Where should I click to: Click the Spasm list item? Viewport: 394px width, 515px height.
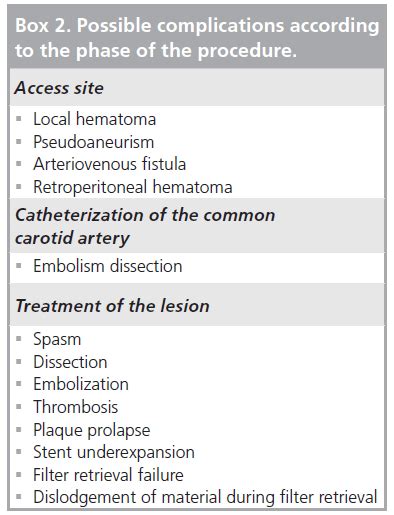click(57, 340)
